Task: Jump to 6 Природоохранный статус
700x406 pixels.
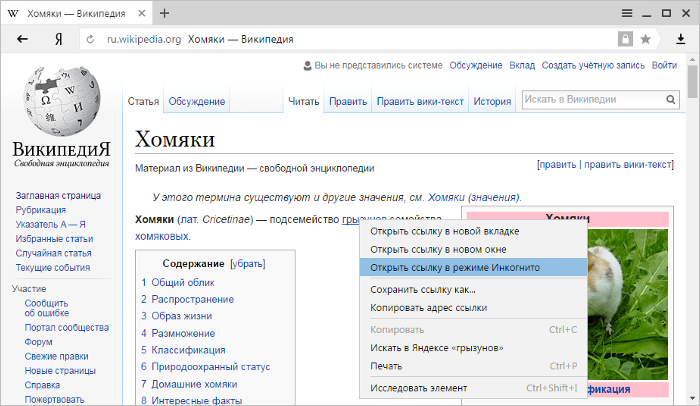Action: (x=205, y=367)
